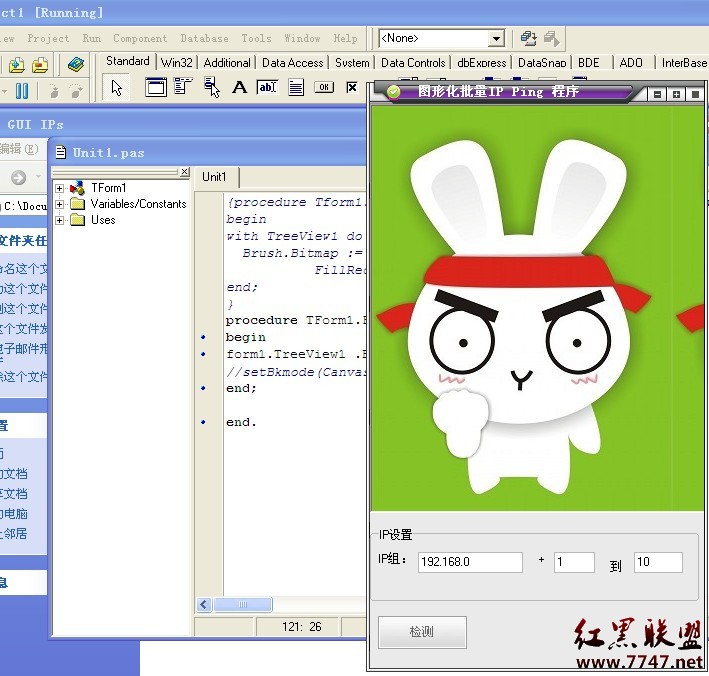Viewport: 709px width, 676px height.
Task: Open the 编辑(E) menu in GUI IPs window
Action: pos(19,149)
